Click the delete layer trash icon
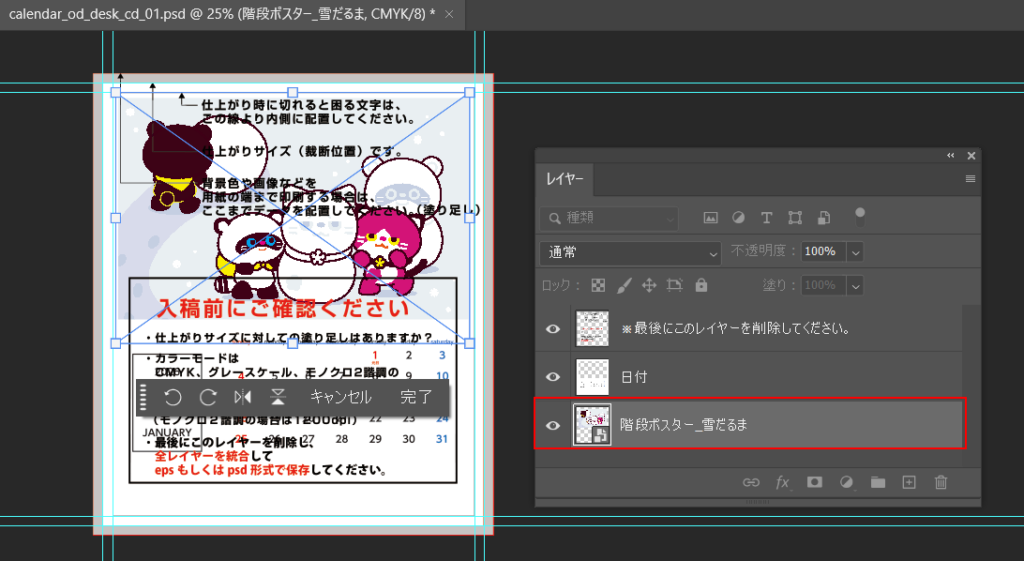The width and height of the screenshot is (1024, 561). [940, 482]
